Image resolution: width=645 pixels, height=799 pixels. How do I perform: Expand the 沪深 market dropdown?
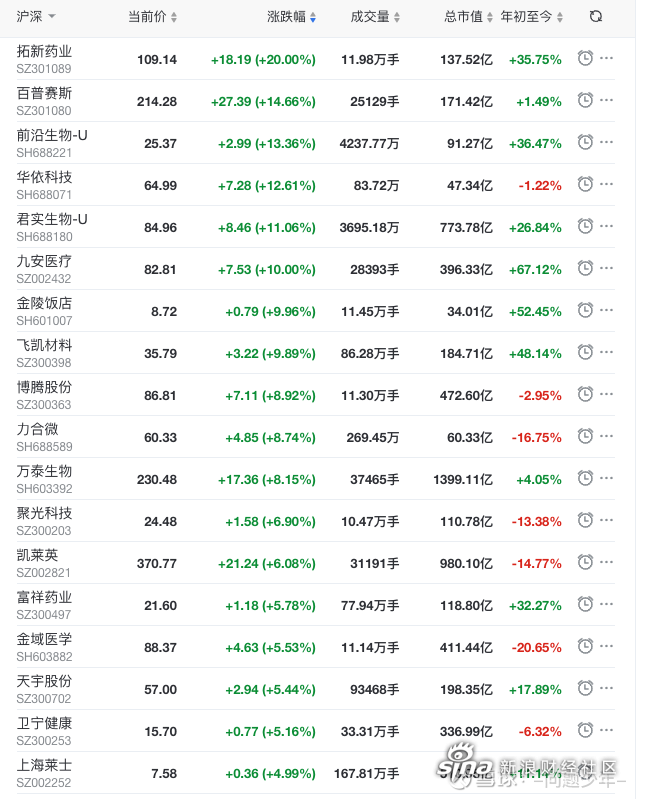36,17
